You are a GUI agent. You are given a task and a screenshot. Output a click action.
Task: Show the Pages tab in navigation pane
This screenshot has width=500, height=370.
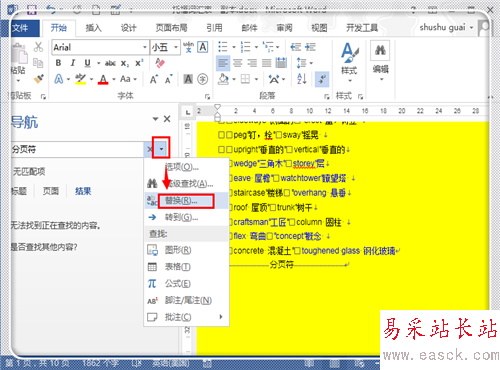coord(51,191)
